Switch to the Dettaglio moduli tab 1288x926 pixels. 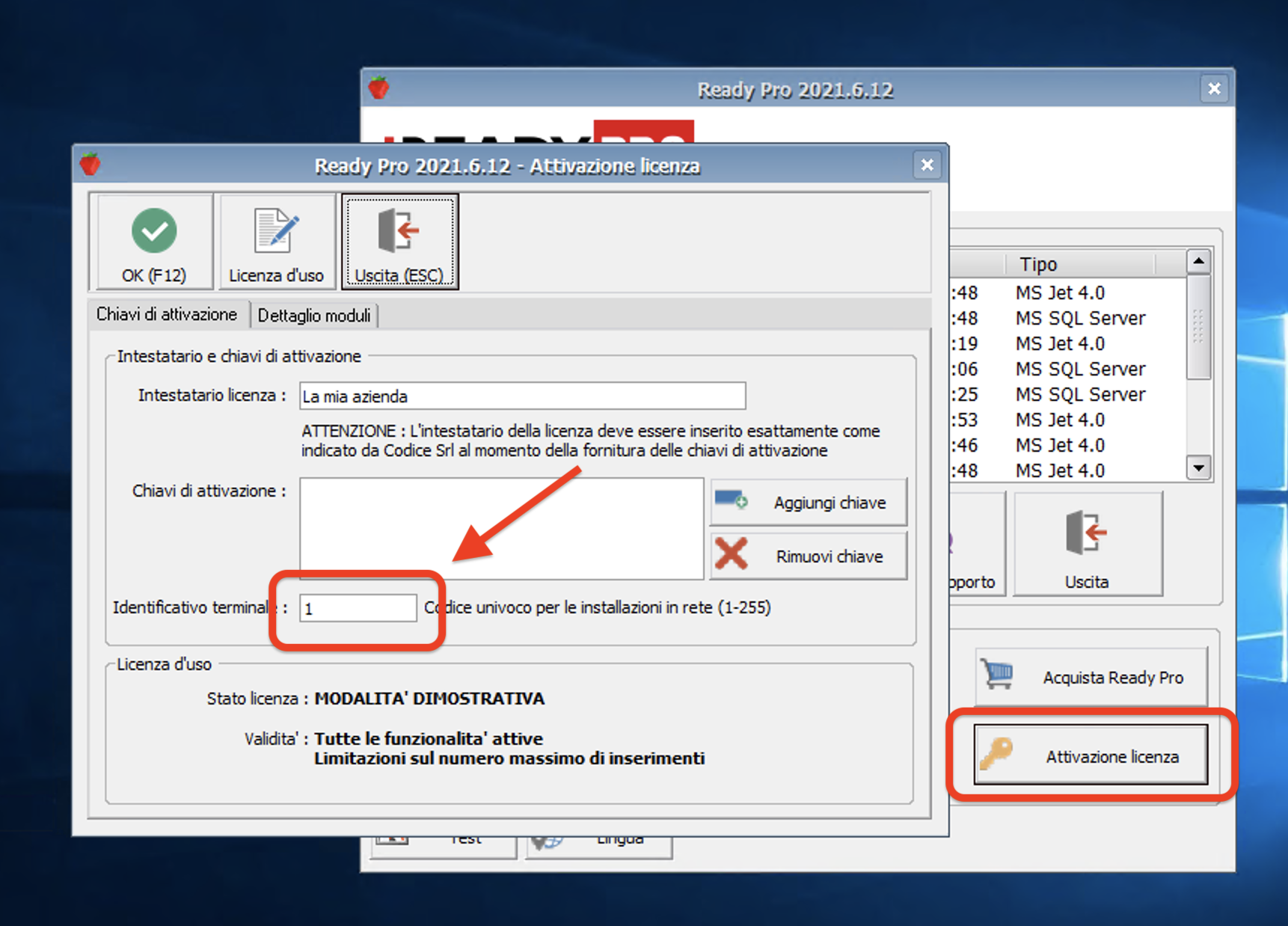point(314,316)
